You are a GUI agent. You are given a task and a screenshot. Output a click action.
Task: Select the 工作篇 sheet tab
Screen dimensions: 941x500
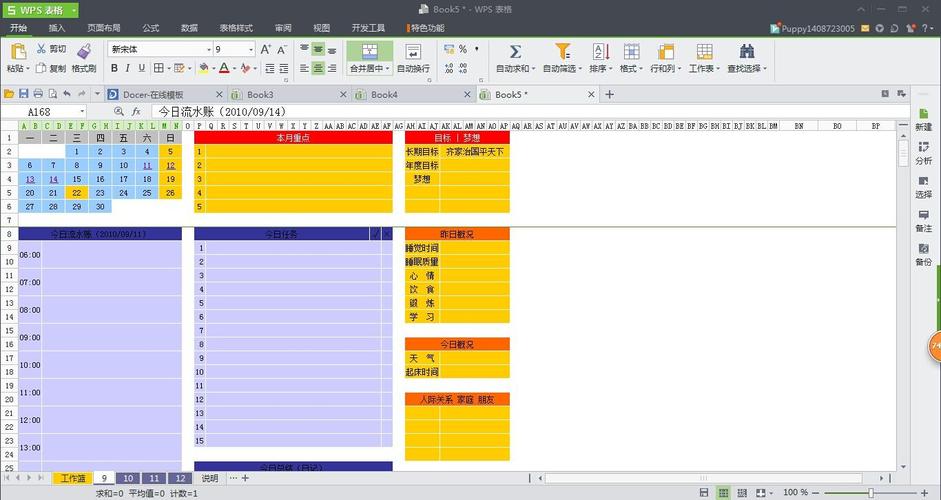coord(73,478)
